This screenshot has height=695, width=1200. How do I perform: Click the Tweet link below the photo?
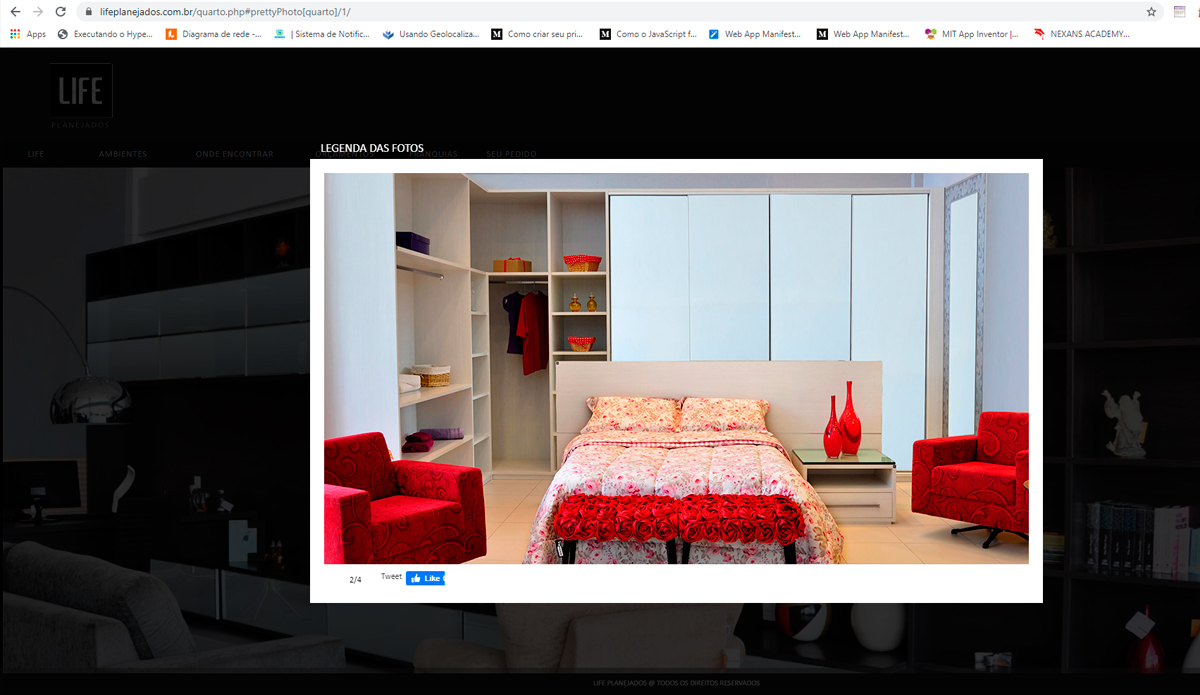pos(391,577)
